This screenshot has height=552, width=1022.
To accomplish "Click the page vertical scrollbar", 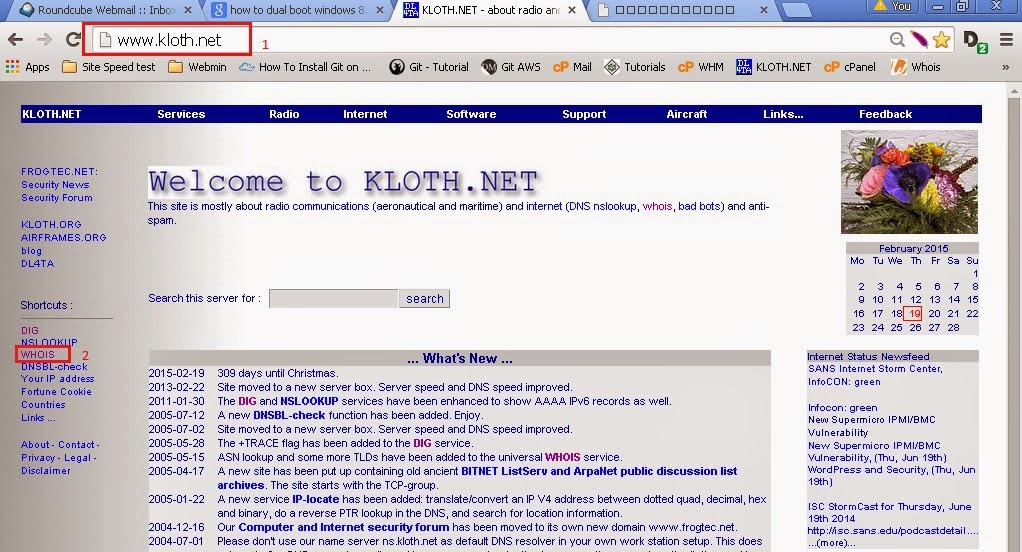I will tap(1014, 317).
